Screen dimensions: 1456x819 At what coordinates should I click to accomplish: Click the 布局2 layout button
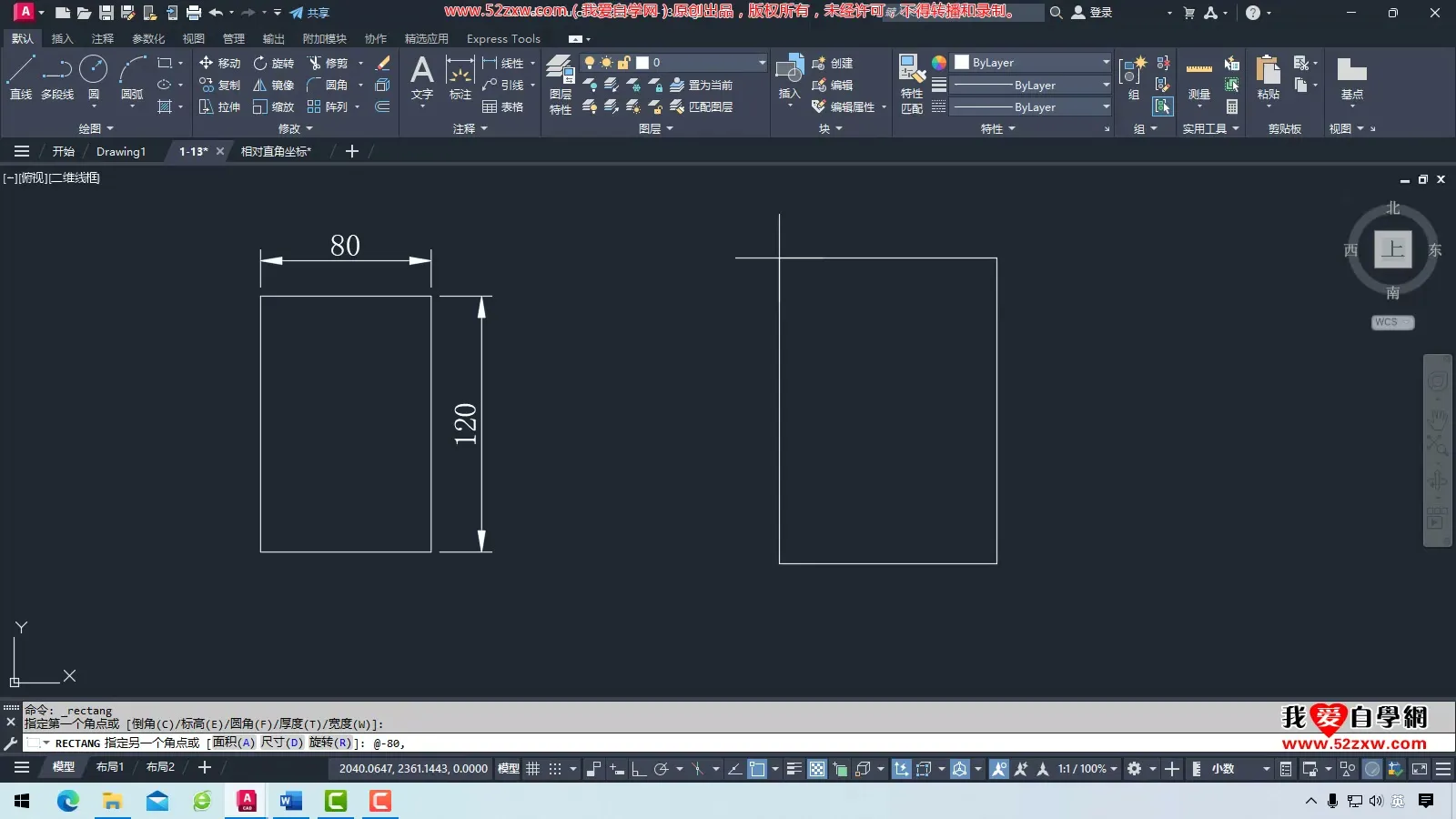[159, 766]
